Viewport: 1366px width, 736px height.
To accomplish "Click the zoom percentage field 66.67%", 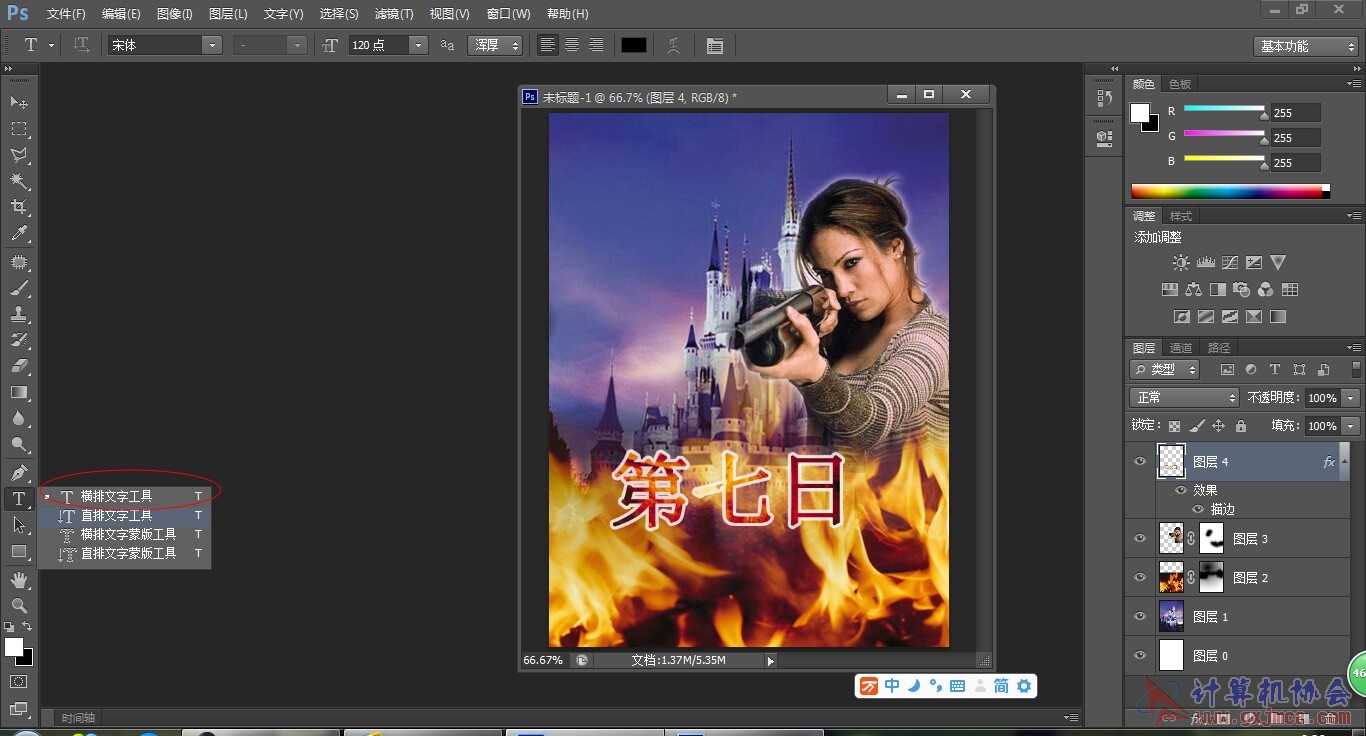I will pyautogui.click(x=543, y=660).
